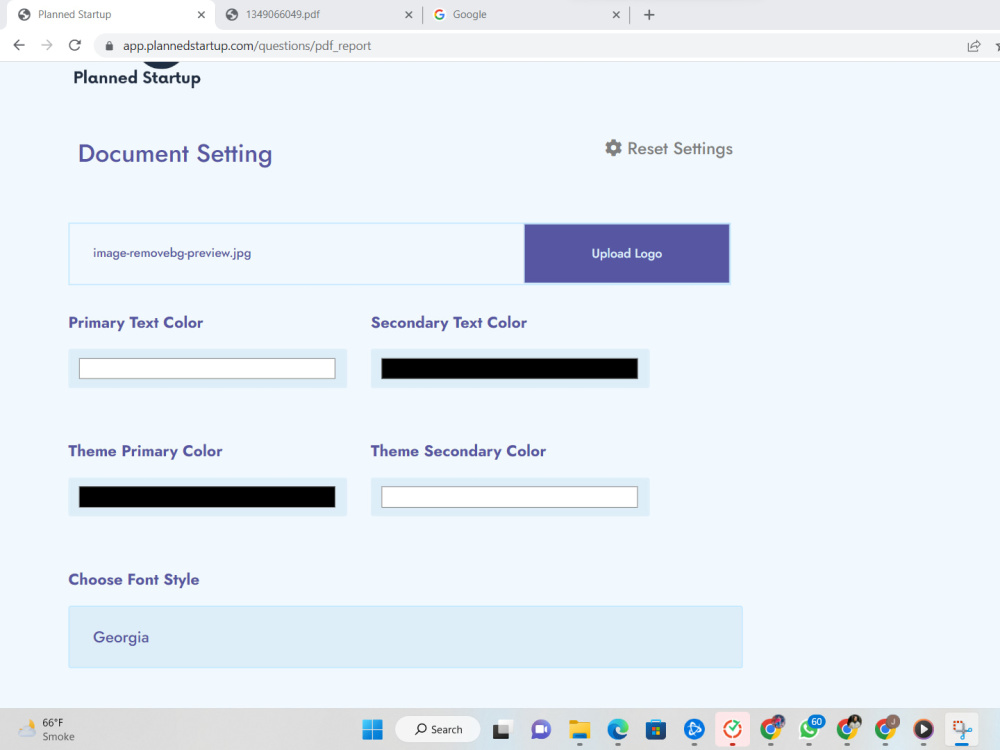Open the first Chrome profile taskbar icon
The width and height of the screenshot is (1000, 750).
(x=771, y=728)
